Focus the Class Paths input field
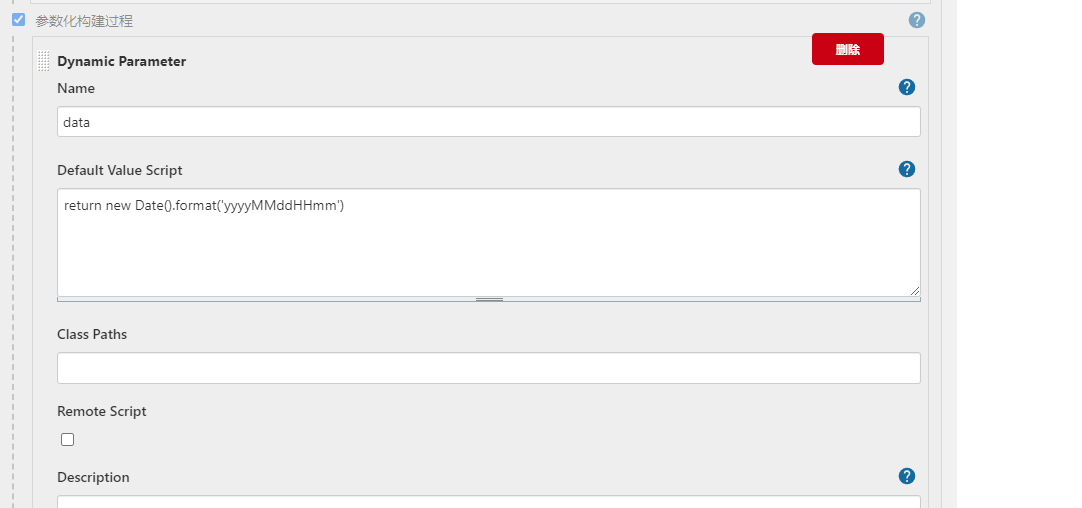Image resolution: width=1082 pixels, height=508 pixels. pos(488,368)
